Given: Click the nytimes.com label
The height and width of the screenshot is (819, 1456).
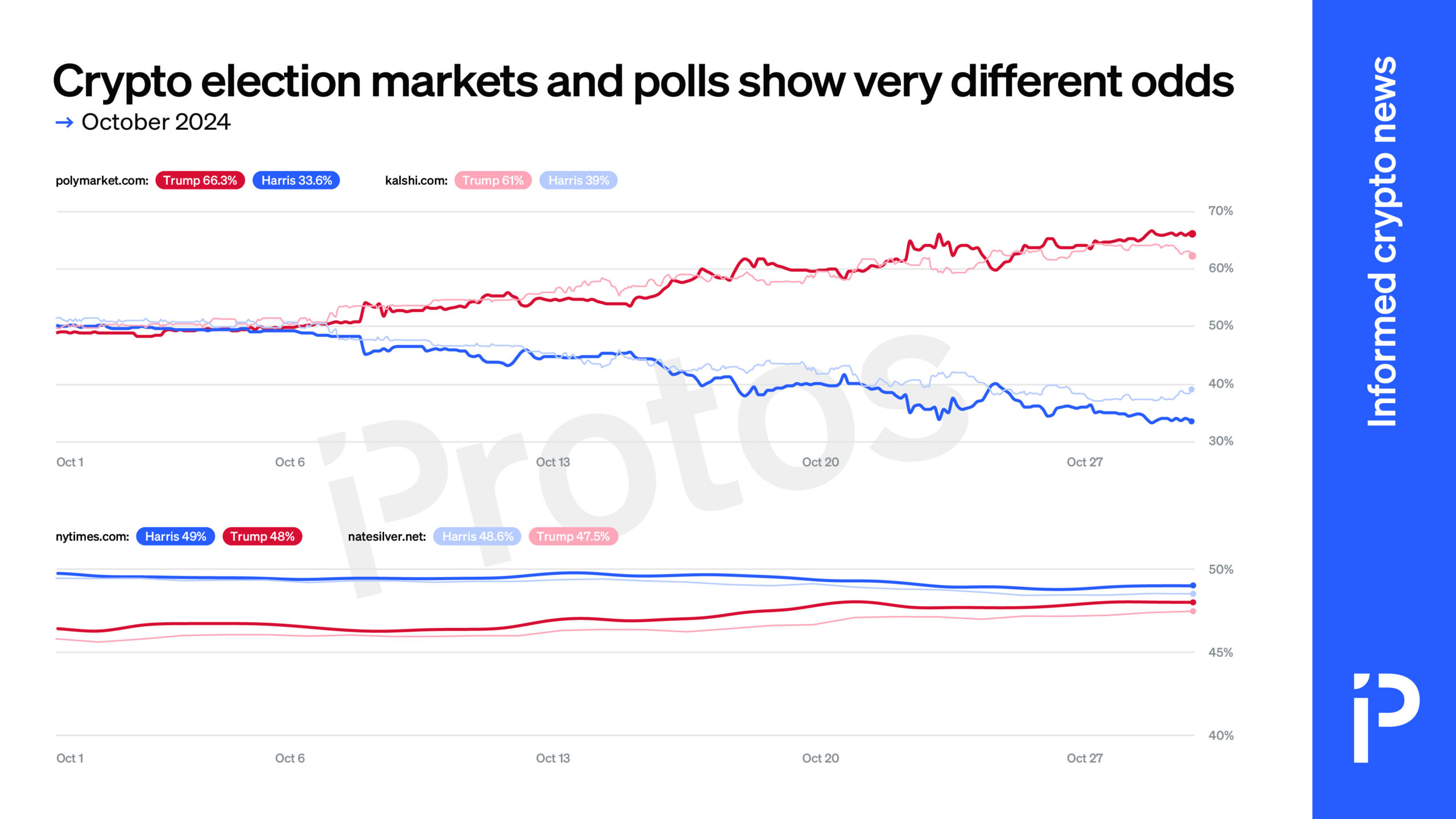Looking at the screenshot, I should click(92, 537).
